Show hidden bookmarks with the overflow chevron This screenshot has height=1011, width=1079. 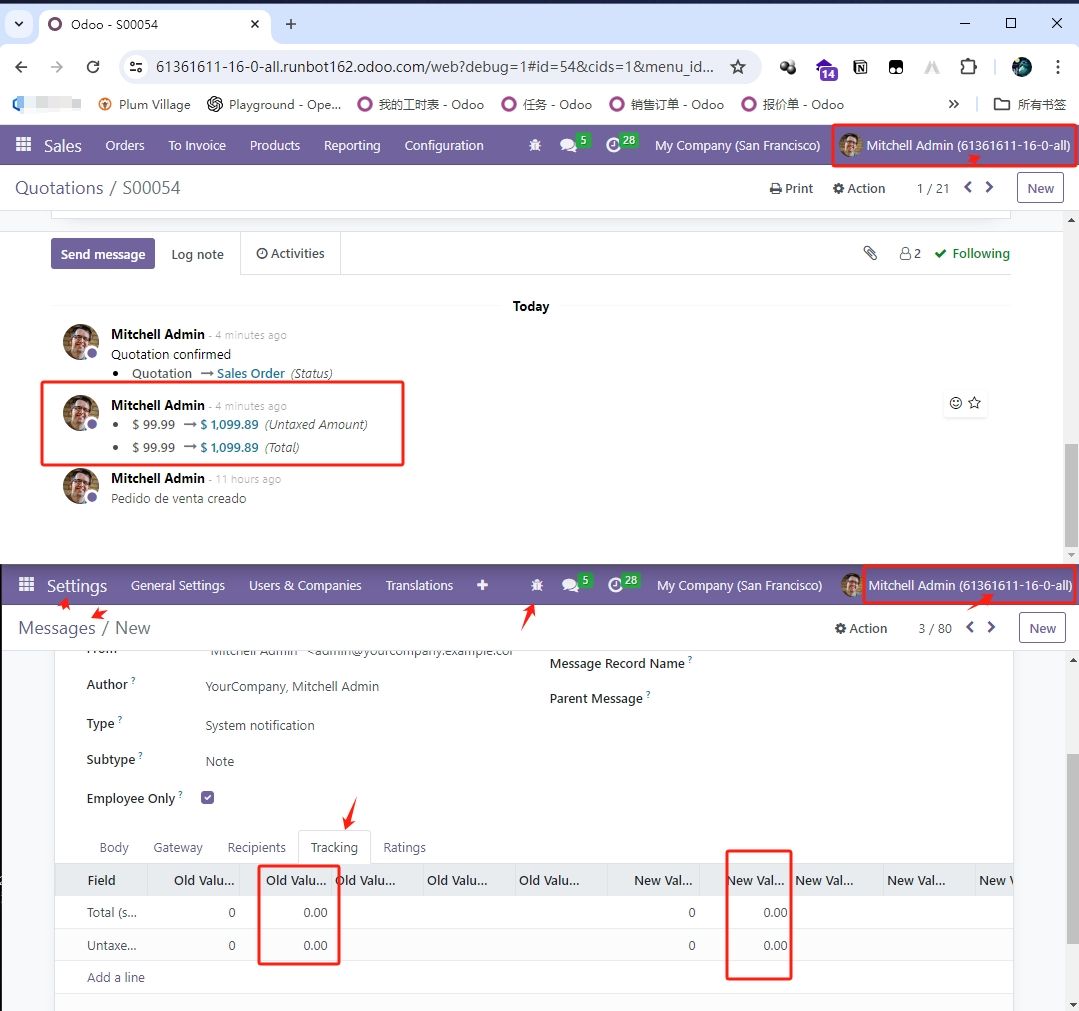tap(953, 104)
